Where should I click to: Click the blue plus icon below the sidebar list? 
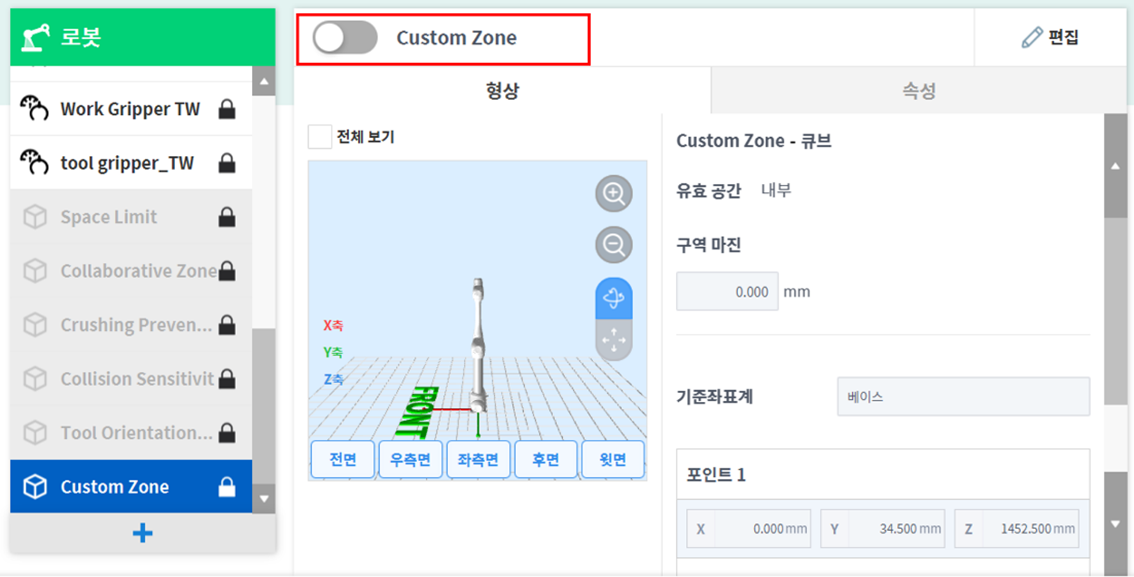(142, 533)
